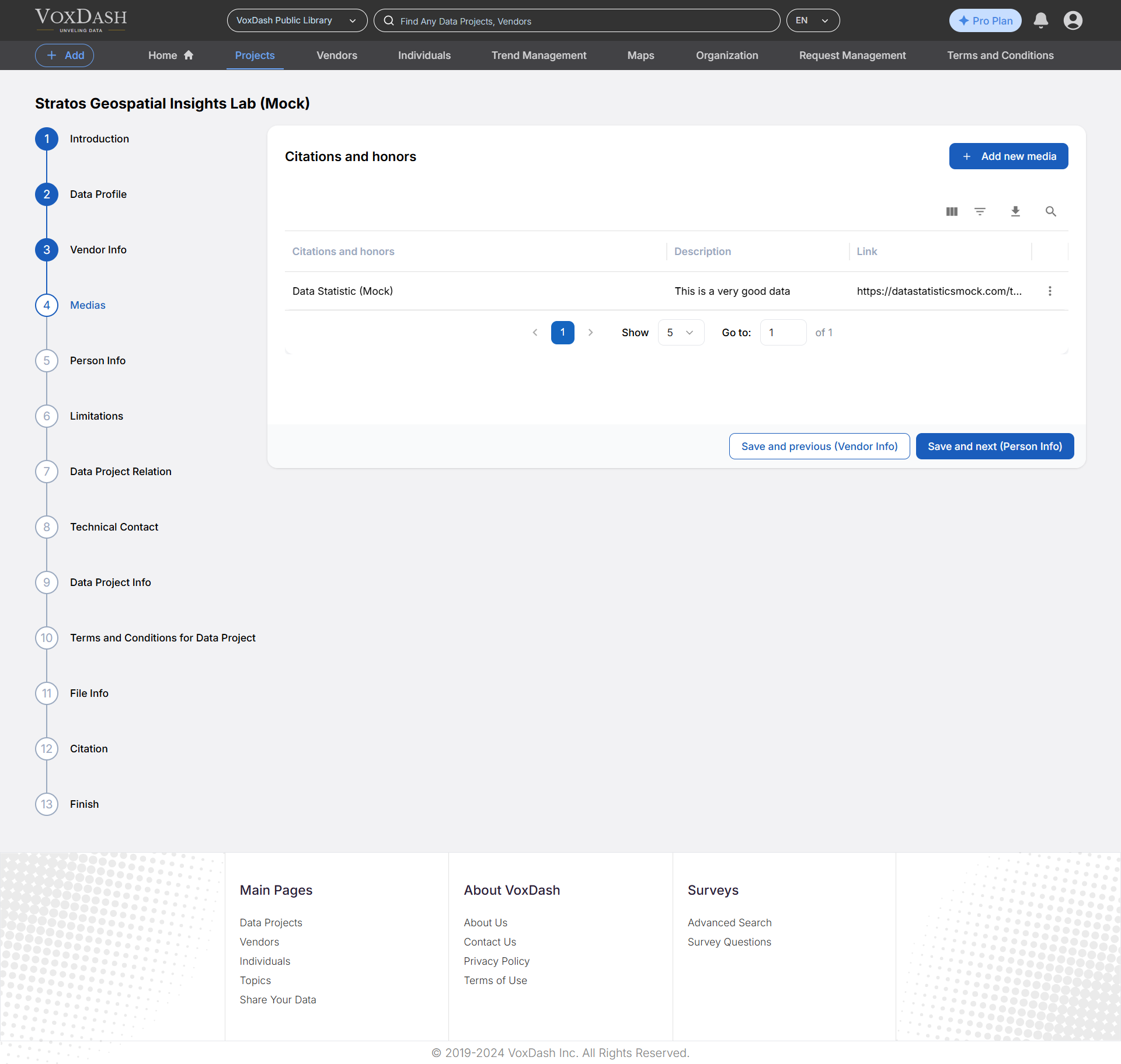The width and height of the screenshot is (1121, 1064).
Task: Open Privacy Policy footer link
Action: [x=496, y=961]
